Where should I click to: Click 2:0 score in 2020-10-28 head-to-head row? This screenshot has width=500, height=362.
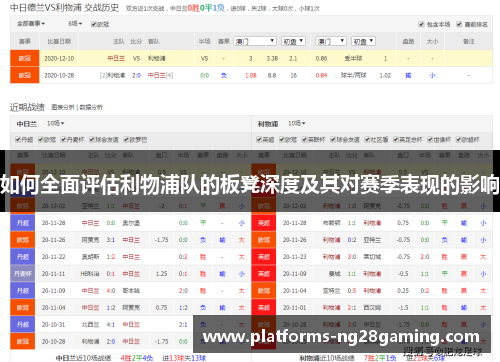click(136, 75)
